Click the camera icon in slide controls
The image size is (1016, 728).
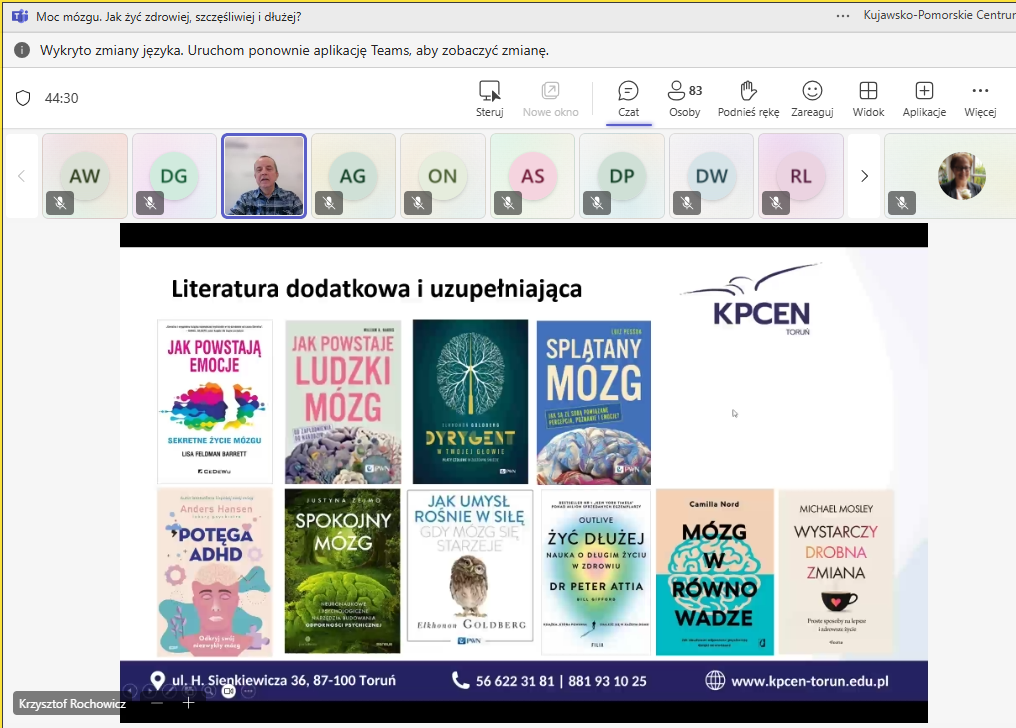[228, 691]
